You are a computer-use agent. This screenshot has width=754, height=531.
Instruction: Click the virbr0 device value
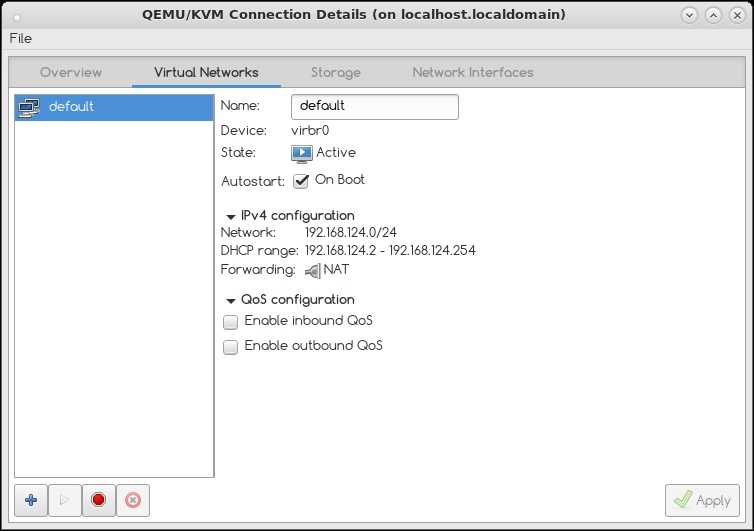pyautogui.click(x=310, y=130)
